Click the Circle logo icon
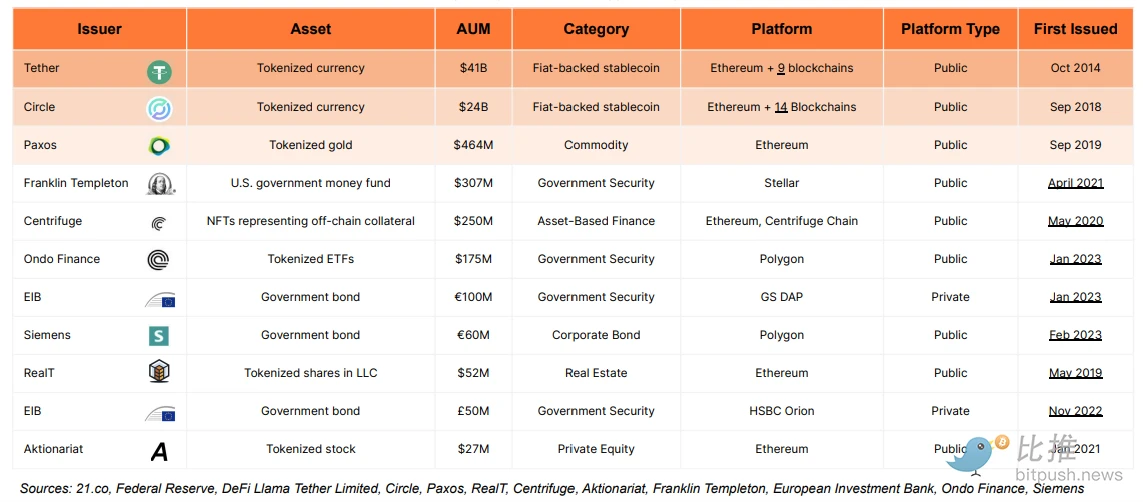The height and width of the screenshot is (502, 1143). (x=159, y=109)
